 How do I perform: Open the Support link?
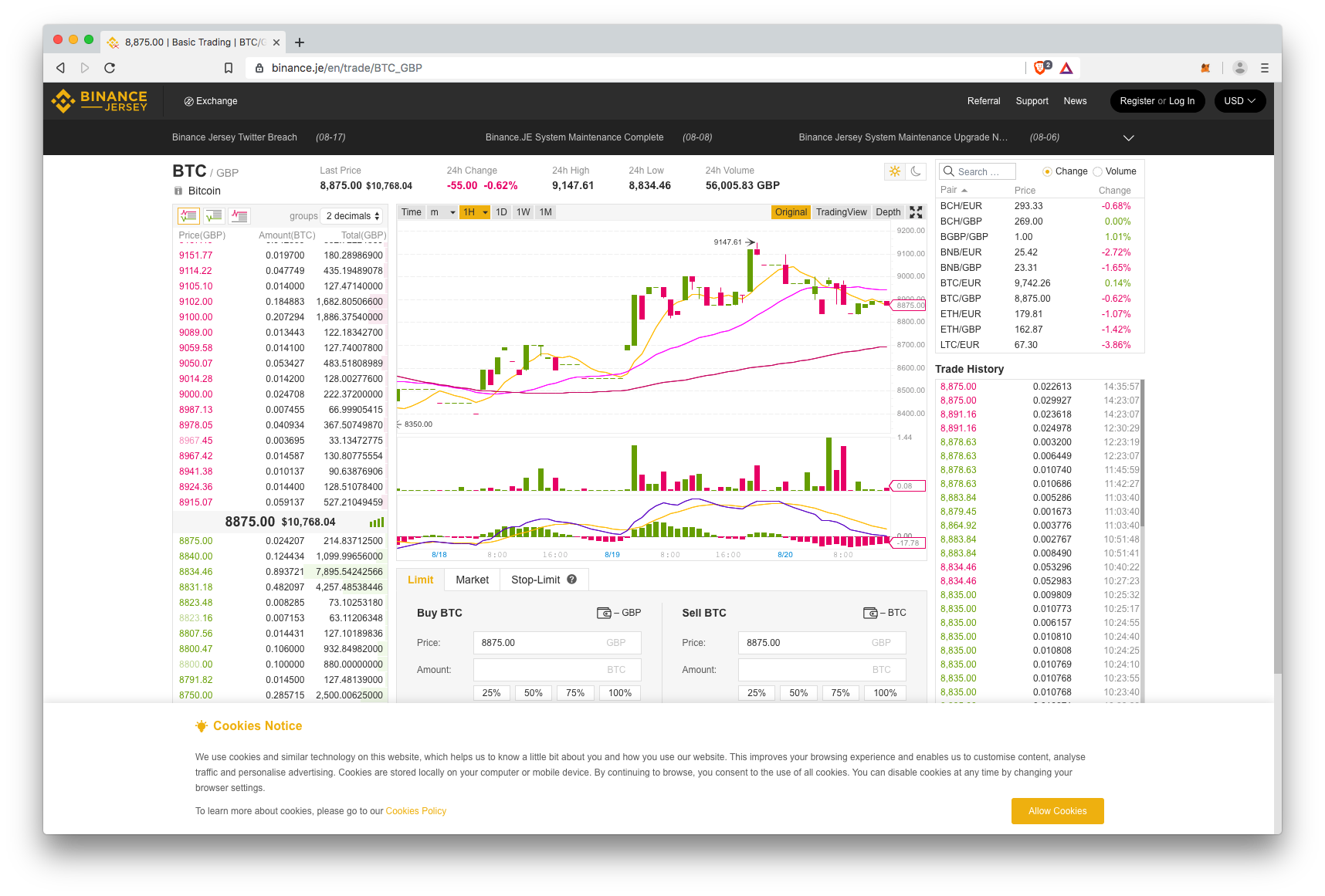(1032, 101)
